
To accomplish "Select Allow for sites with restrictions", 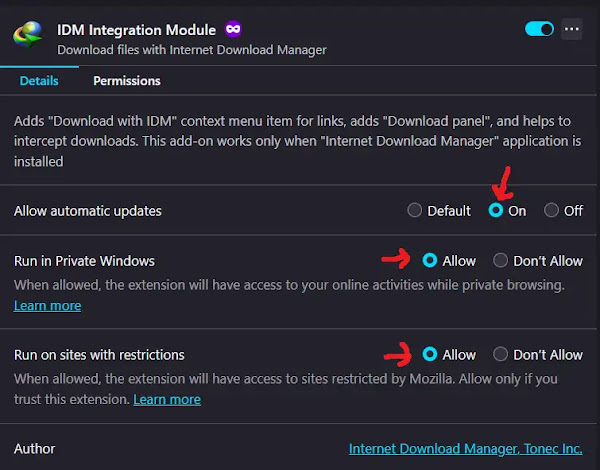I will point(430,354).
